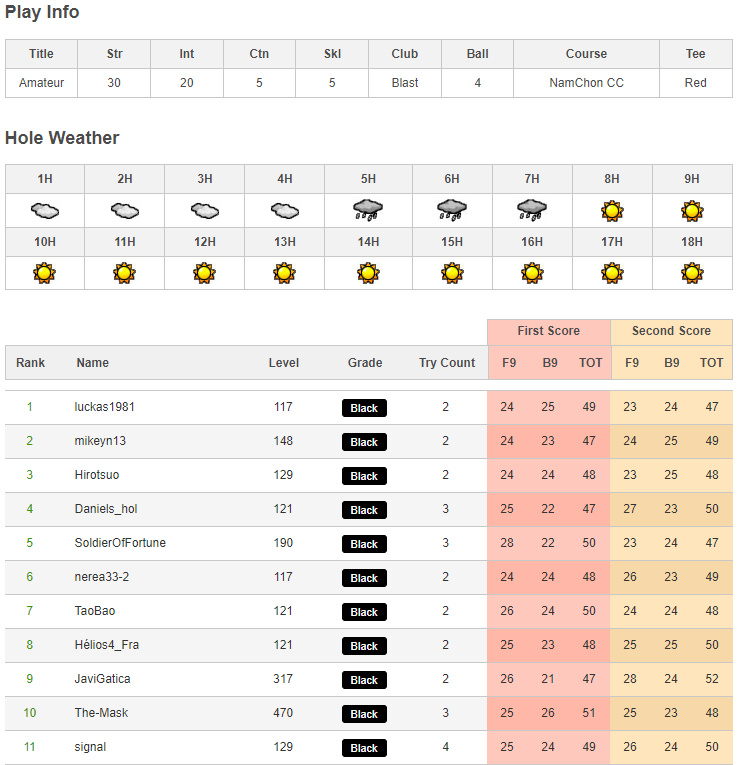Click the rain icon under hole 7H

point(532,209)
